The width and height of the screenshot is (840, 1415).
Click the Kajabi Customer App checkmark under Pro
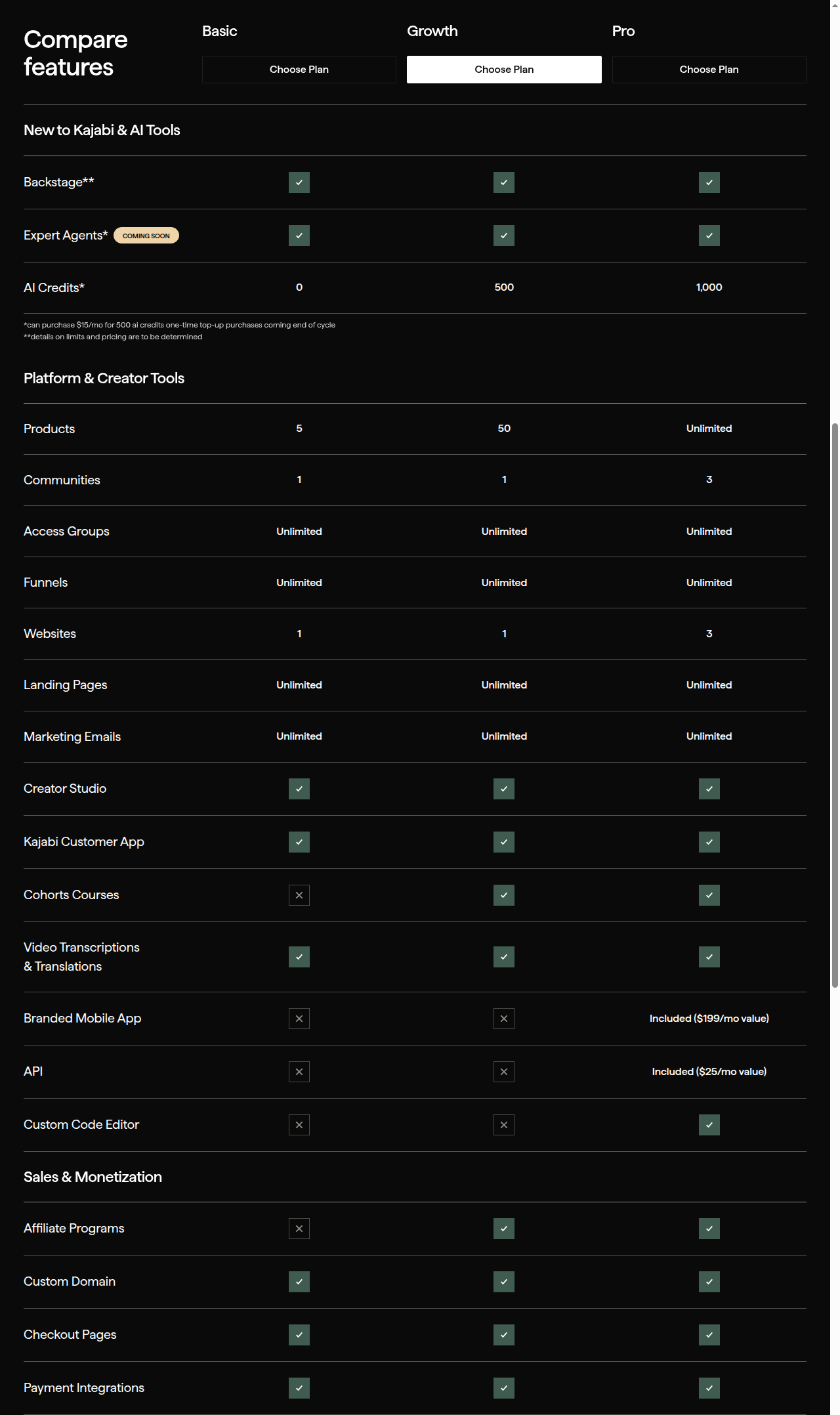pyautogui.click(x=709, y=842)
